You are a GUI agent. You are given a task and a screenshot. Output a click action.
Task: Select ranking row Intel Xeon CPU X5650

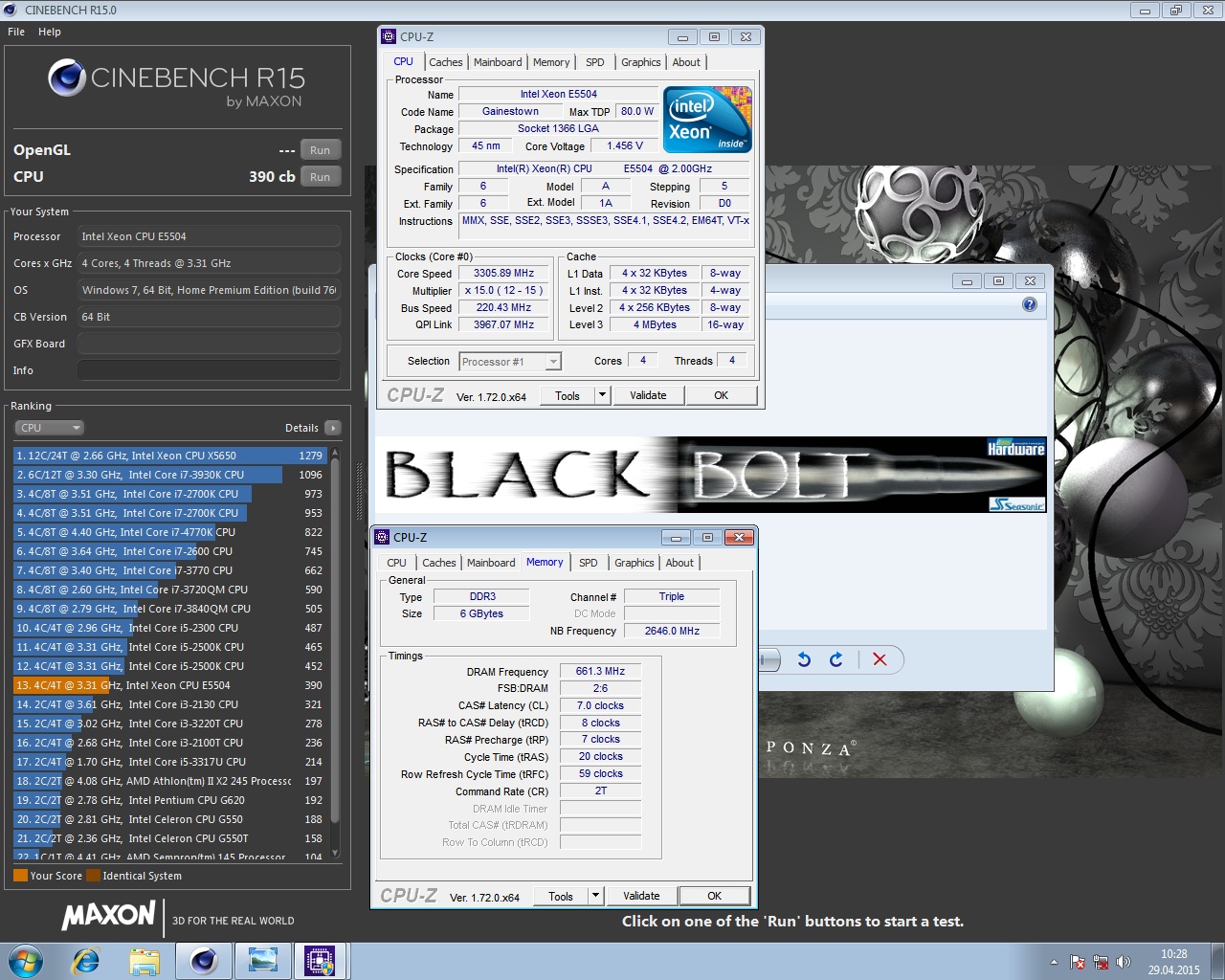pyautogui.click(x=170, y=456)
